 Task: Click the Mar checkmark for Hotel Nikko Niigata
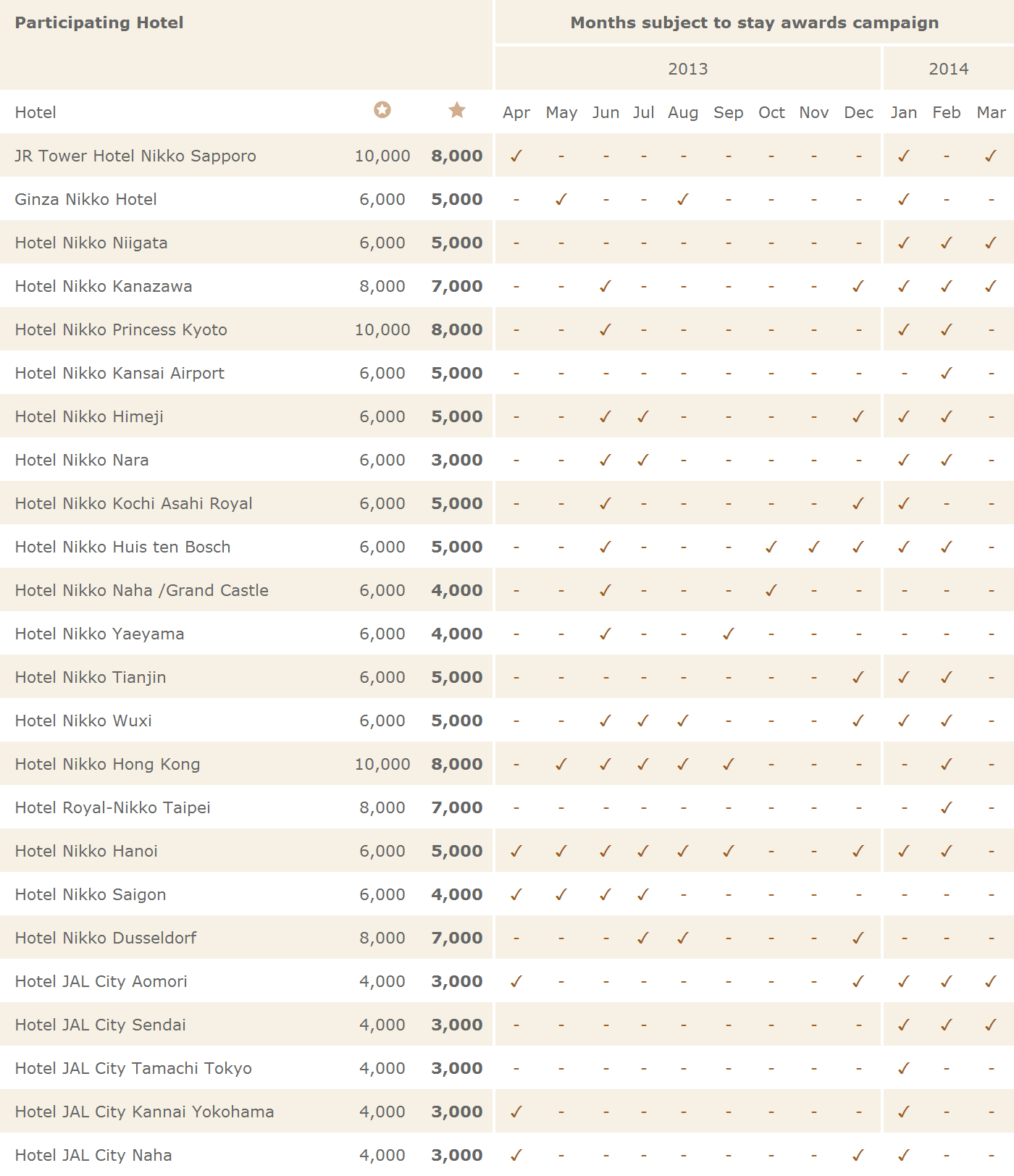[x=991, y=243]
